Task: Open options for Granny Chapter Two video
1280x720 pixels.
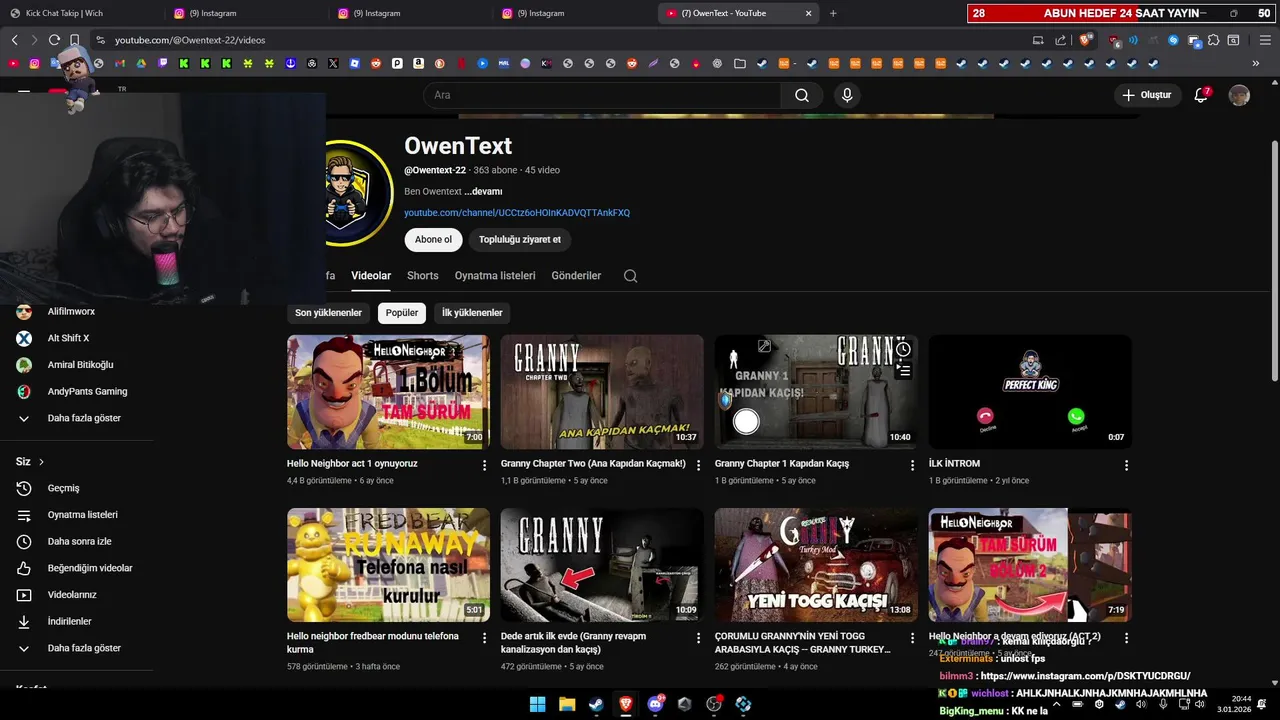Action: (x=699, y=465)
